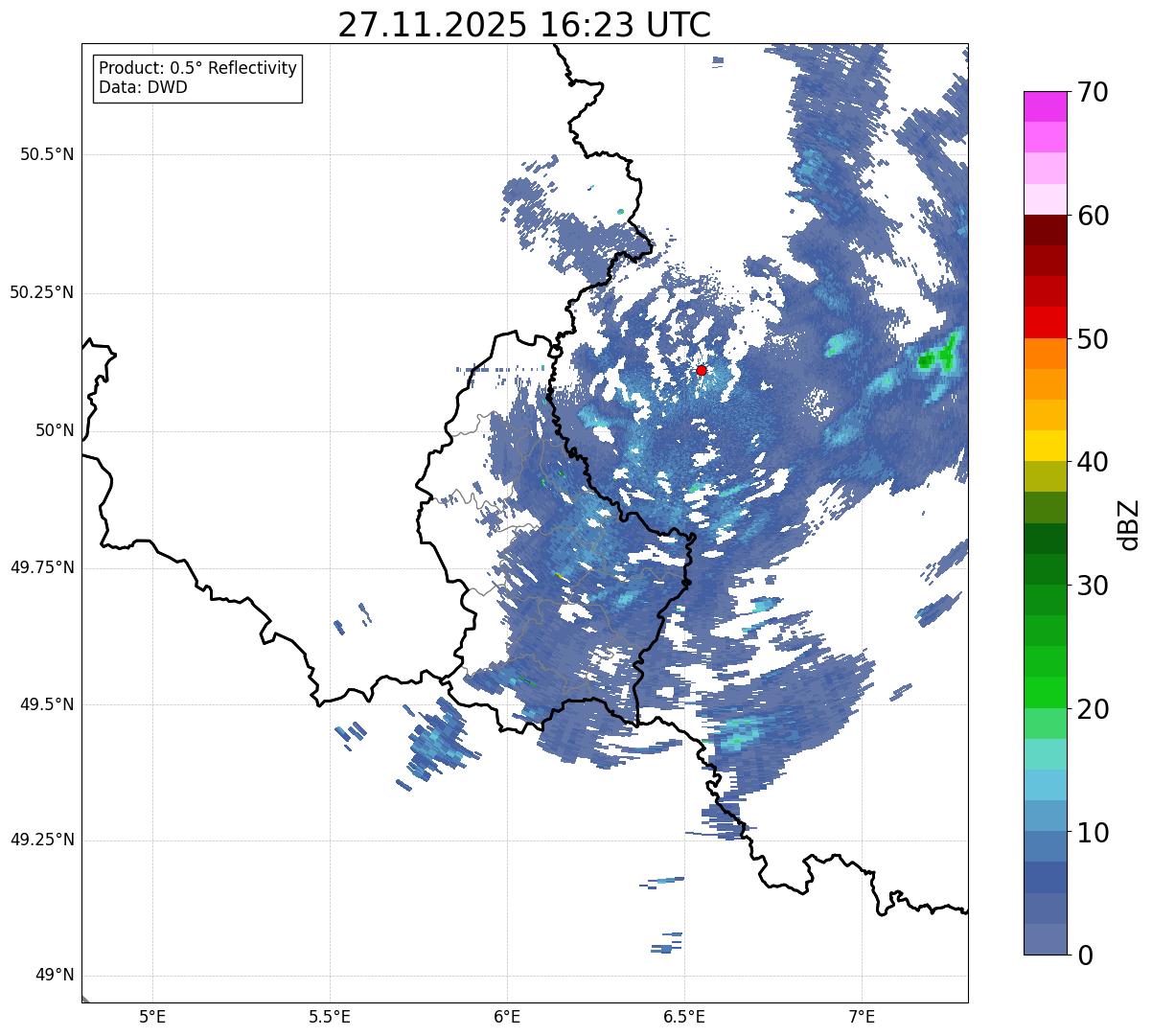Click the dark maroon colorbar segment below 60
The height and width of the screenshot is (1036, 1152).
point(1046,230)
